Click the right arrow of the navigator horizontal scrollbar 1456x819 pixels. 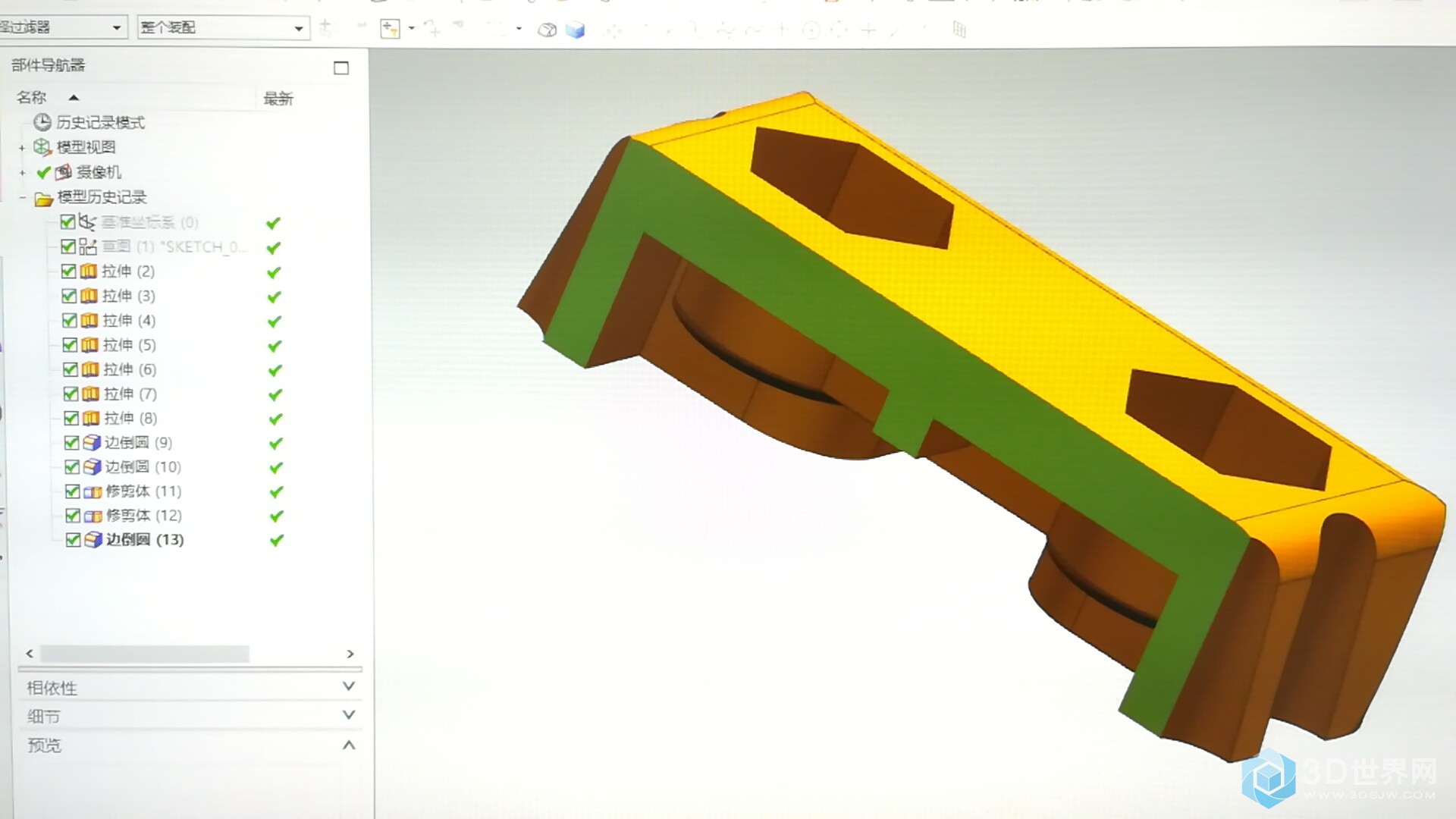click(x=350, y=654)
